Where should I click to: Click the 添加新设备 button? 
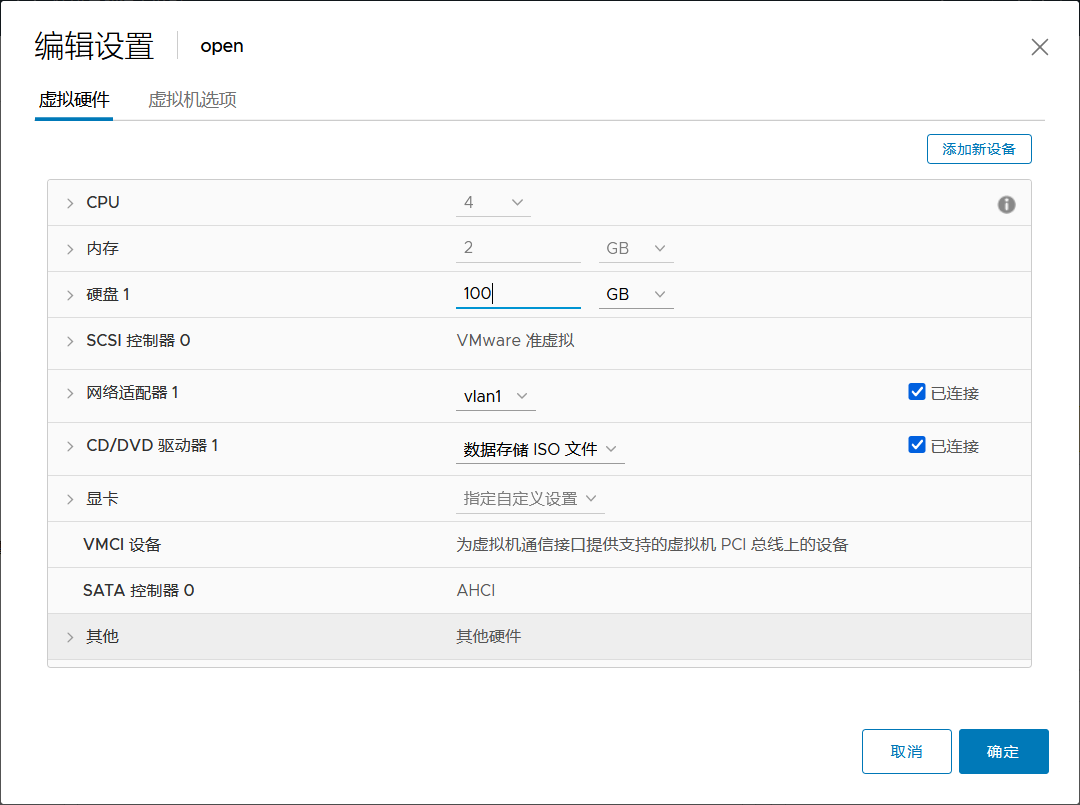click(x=979, y=148)
